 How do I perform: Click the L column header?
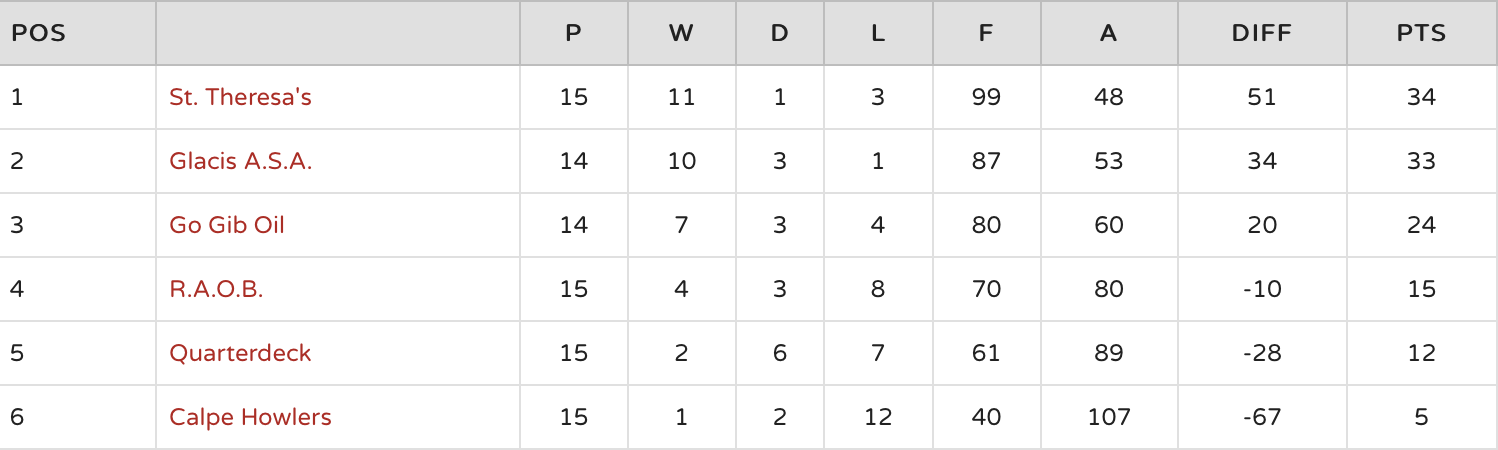pos(877,33)
